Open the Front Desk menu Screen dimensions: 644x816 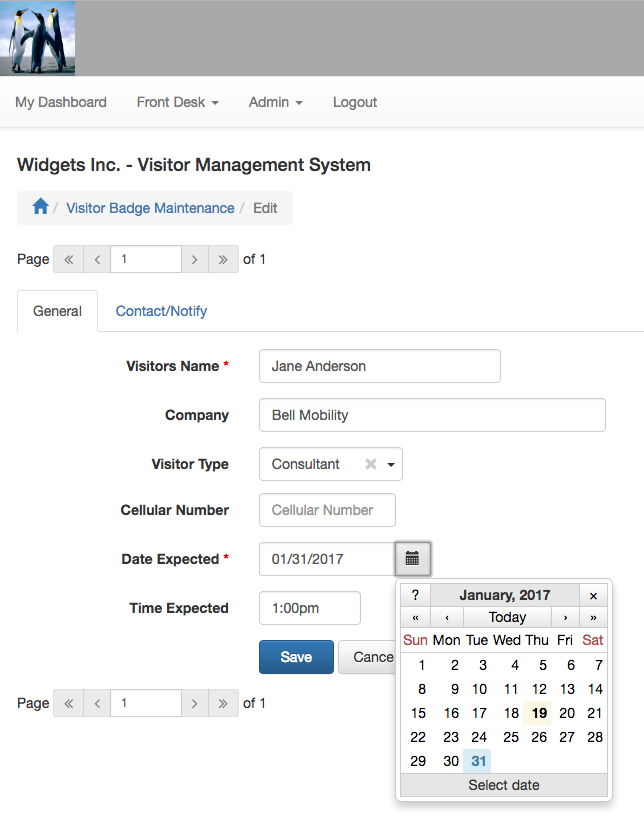click(177, 102)
